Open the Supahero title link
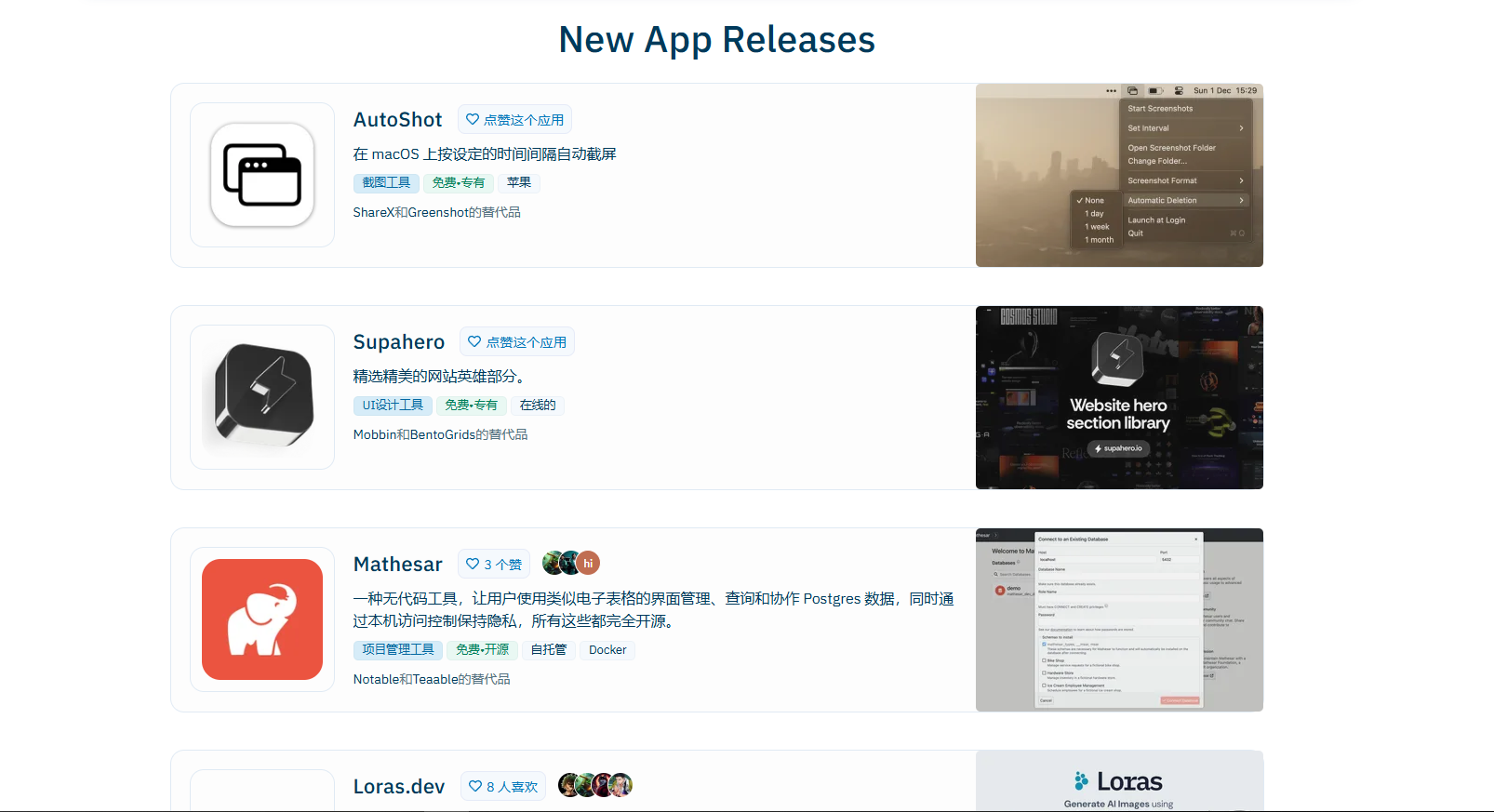The height and width of the screenshot is (812, 1494). click(x=399, y=342)
